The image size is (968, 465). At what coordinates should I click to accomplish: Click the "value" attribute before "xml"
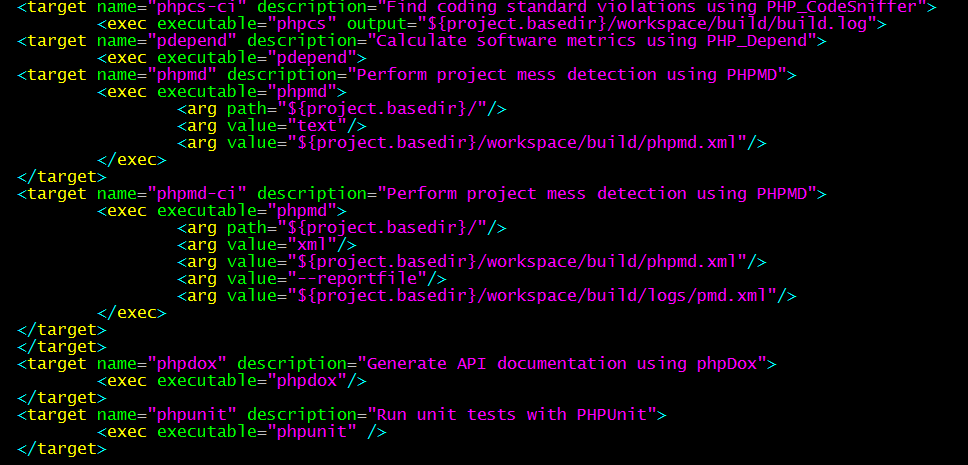(252, 245)
